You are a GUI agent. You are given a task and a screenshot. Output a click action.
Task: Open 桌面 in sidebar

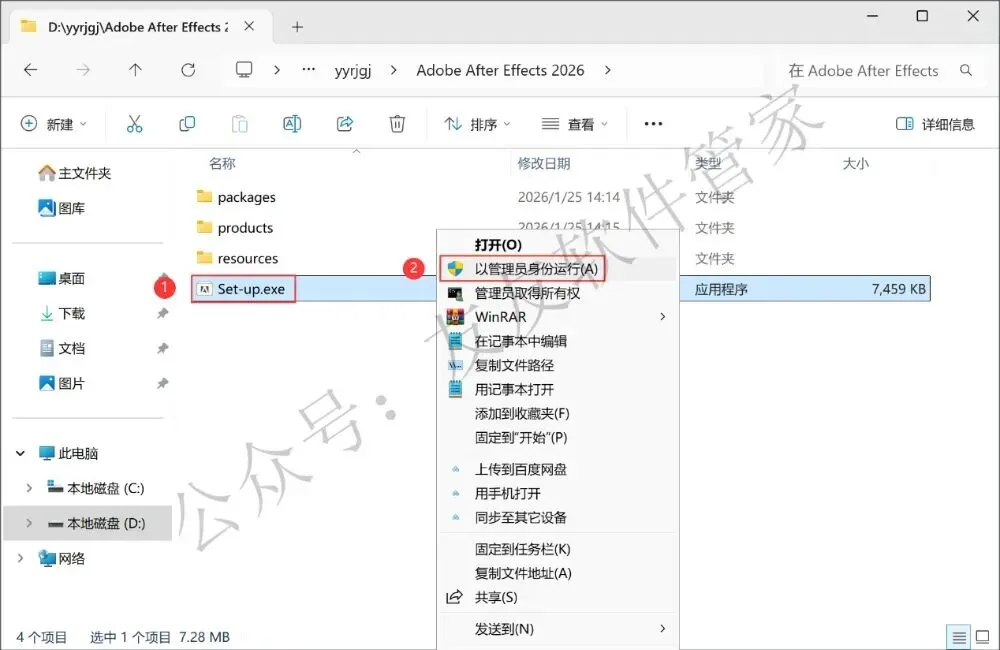click(62, 278)
